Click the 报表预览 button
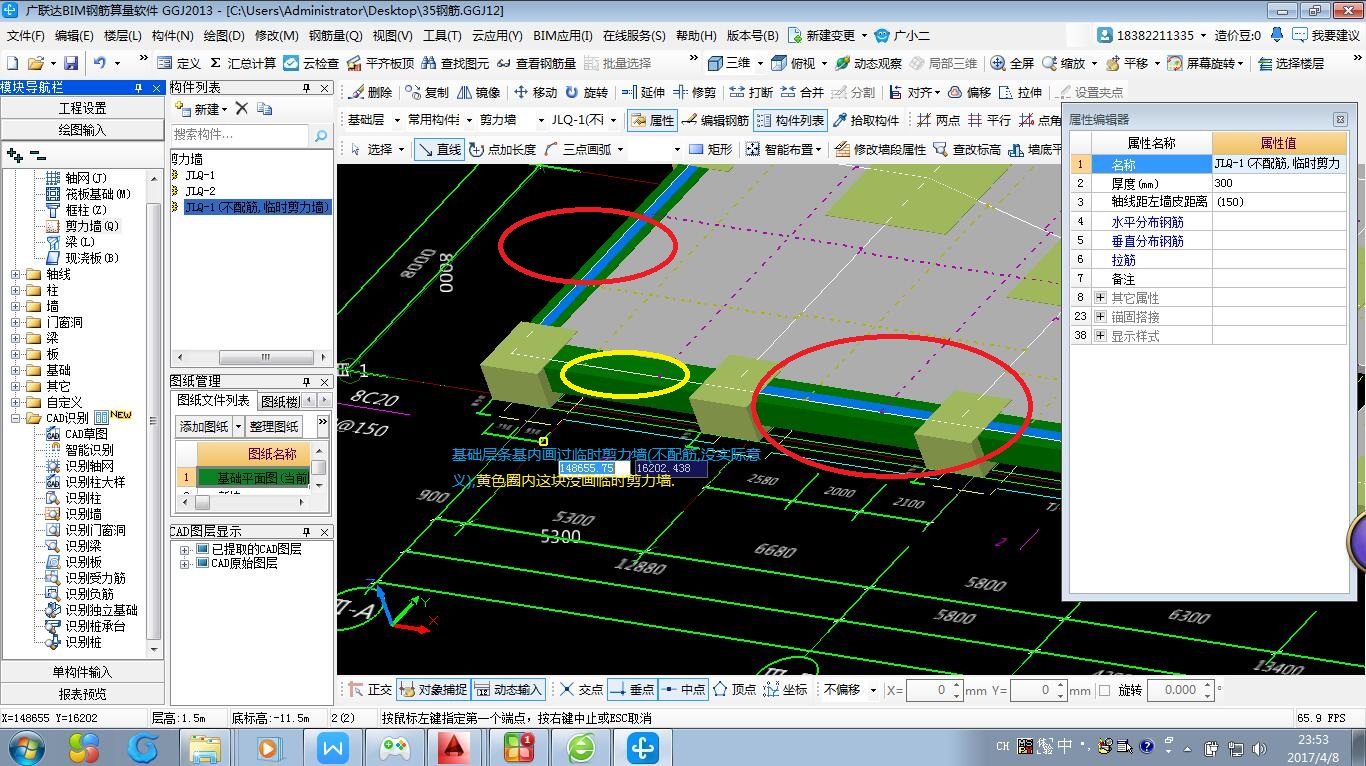This screenshot has height=766, width=1366. [x=82, y=694]
